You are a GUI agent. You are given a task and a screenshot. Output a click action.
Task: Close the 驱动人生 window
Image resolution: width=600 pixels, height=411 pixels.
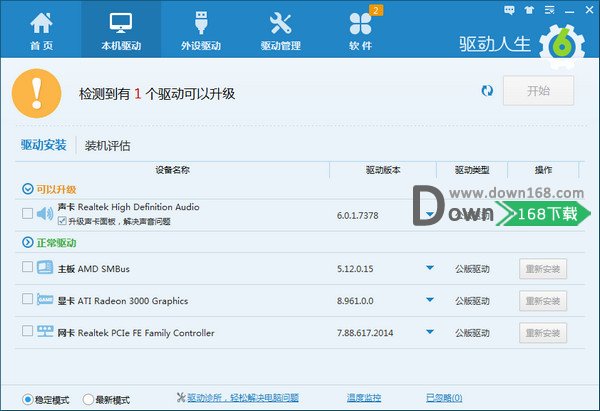(590, 10)
